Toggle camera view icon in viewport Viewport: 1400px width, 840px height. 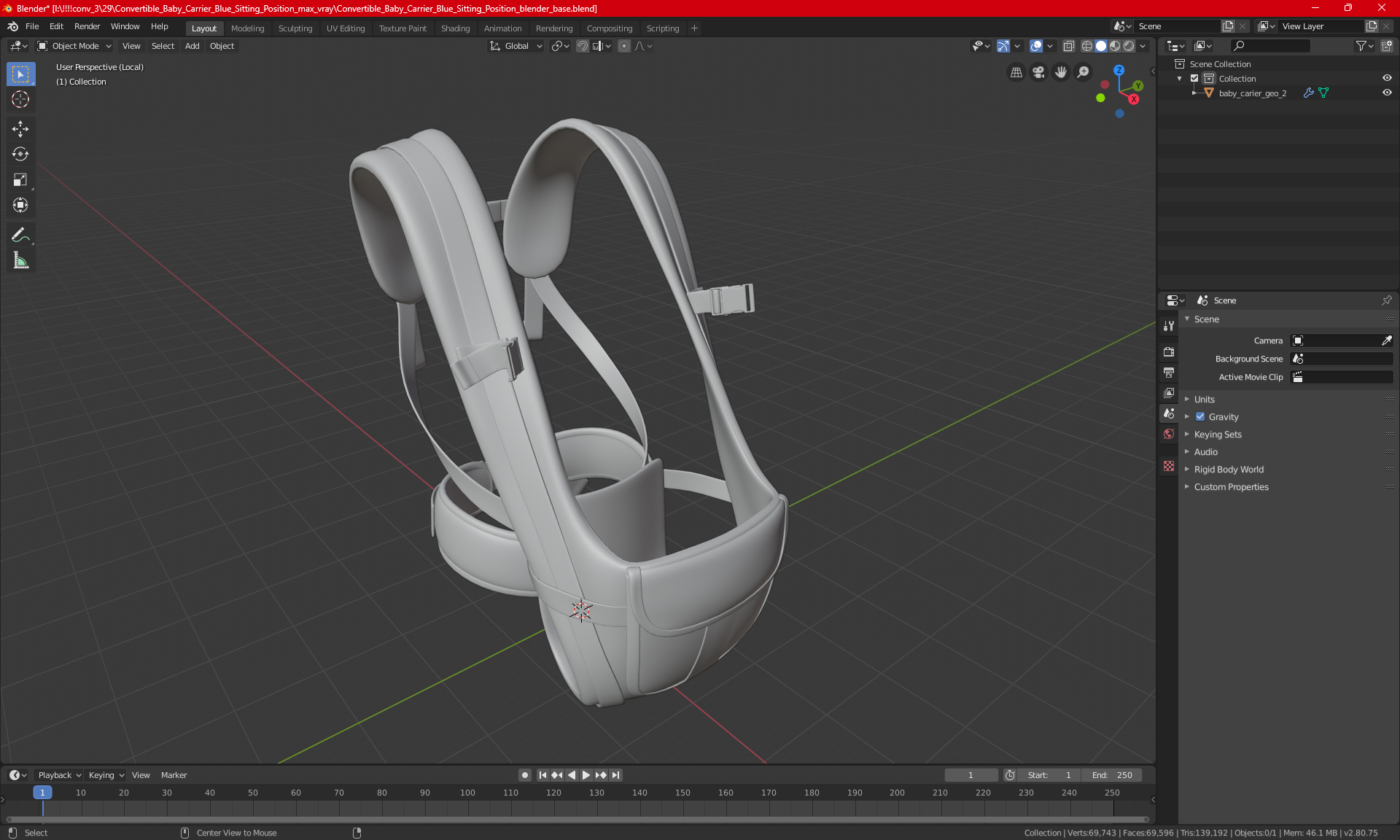point(1038,72)
